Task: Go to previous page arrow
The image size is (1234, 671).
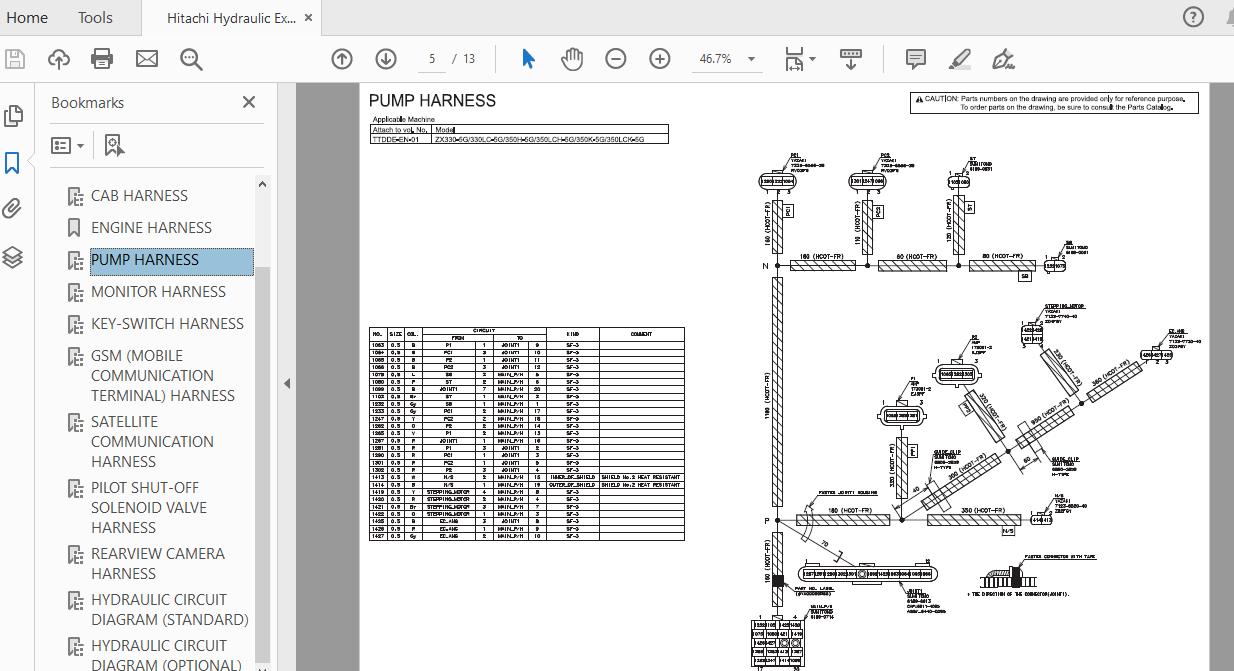Action: point(342,59)
